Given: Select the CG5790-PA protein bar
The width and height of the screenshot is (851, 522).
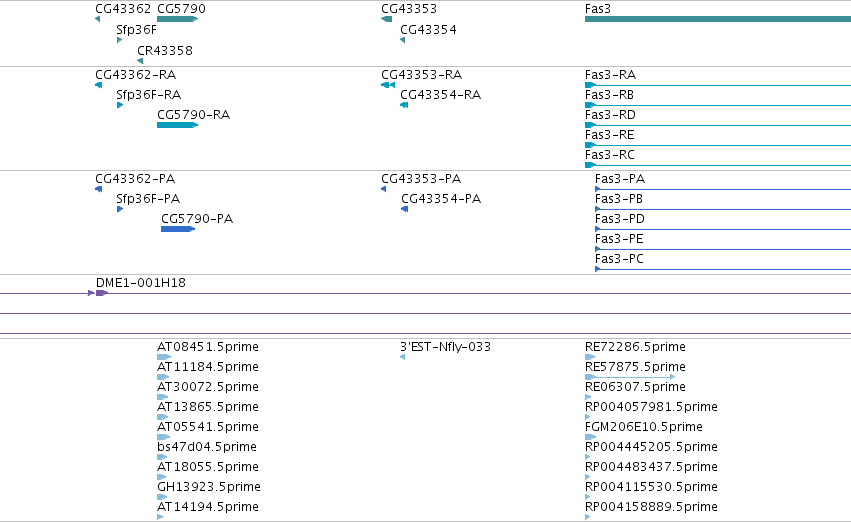Looking at the screenshot, I should click(178, 229).
